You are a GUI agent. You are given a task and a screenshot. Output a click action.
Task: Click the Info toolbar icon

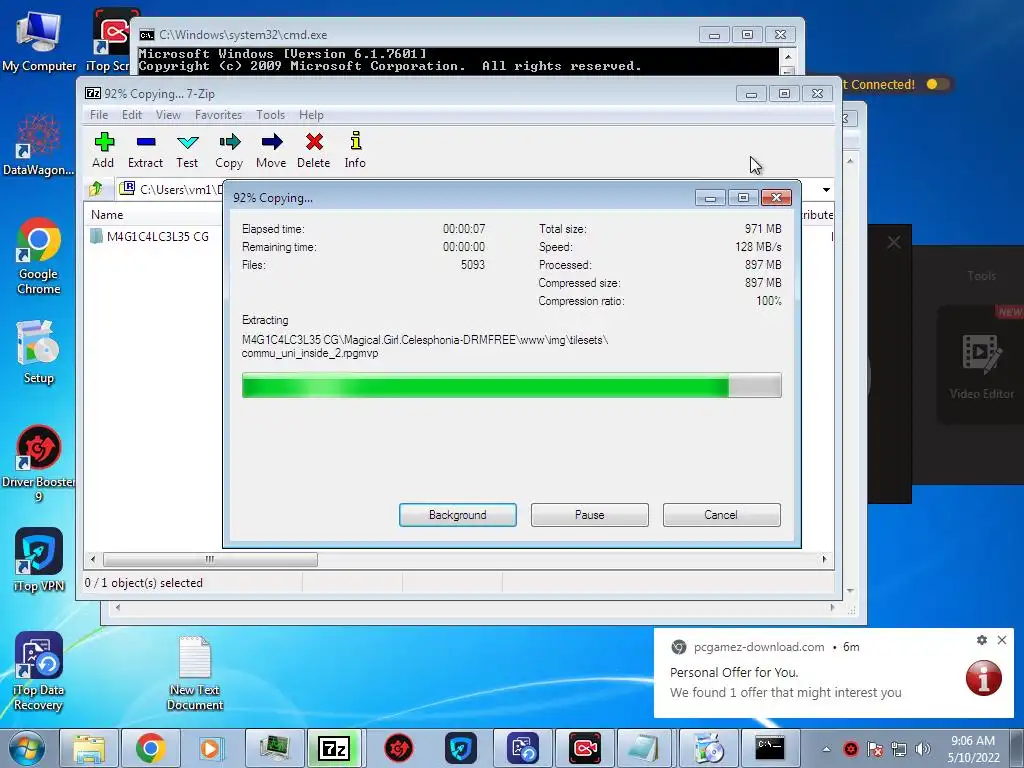[355, 150]
